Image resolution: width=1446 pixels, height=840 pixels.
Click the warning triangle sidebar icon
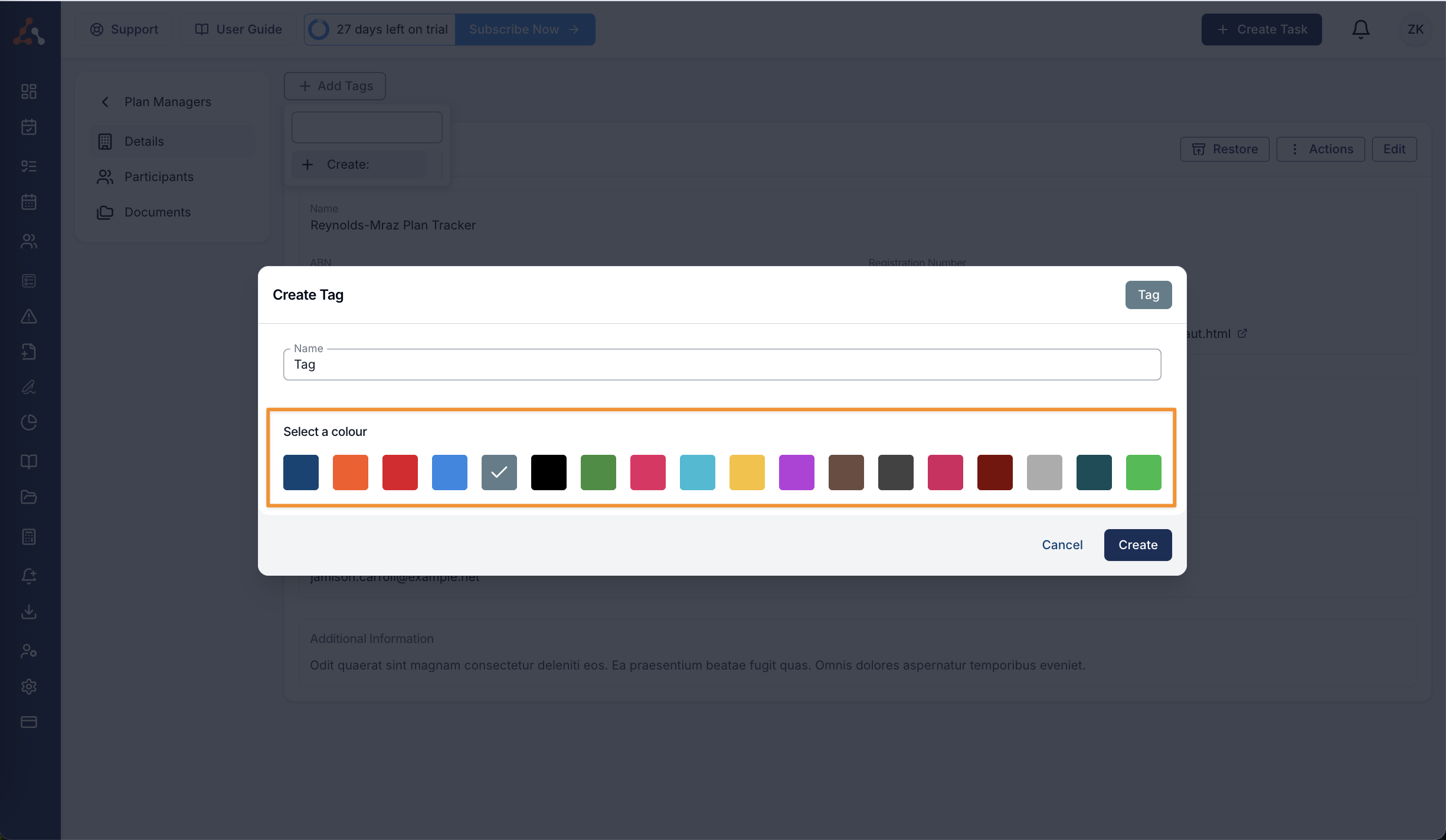[29, 317]
